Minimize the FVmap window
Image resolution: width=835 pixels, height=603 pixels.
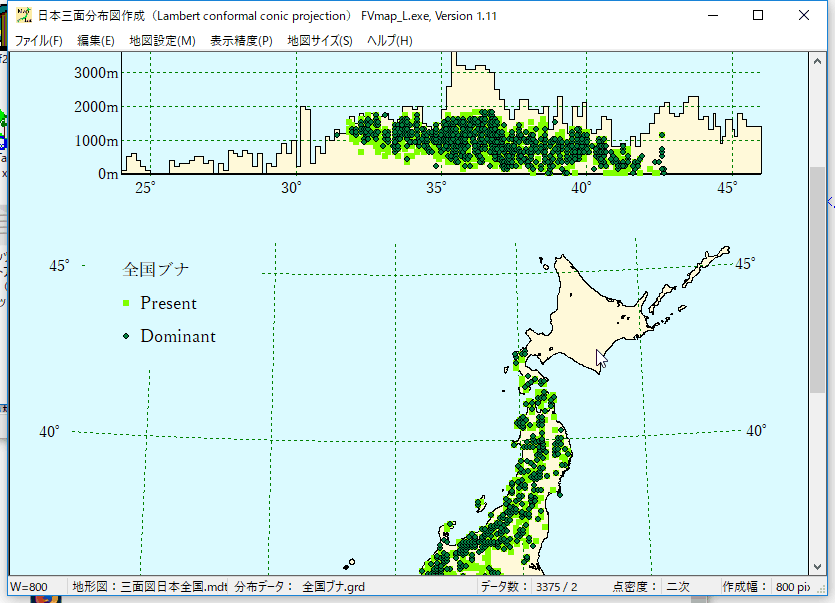click(712, 16)
